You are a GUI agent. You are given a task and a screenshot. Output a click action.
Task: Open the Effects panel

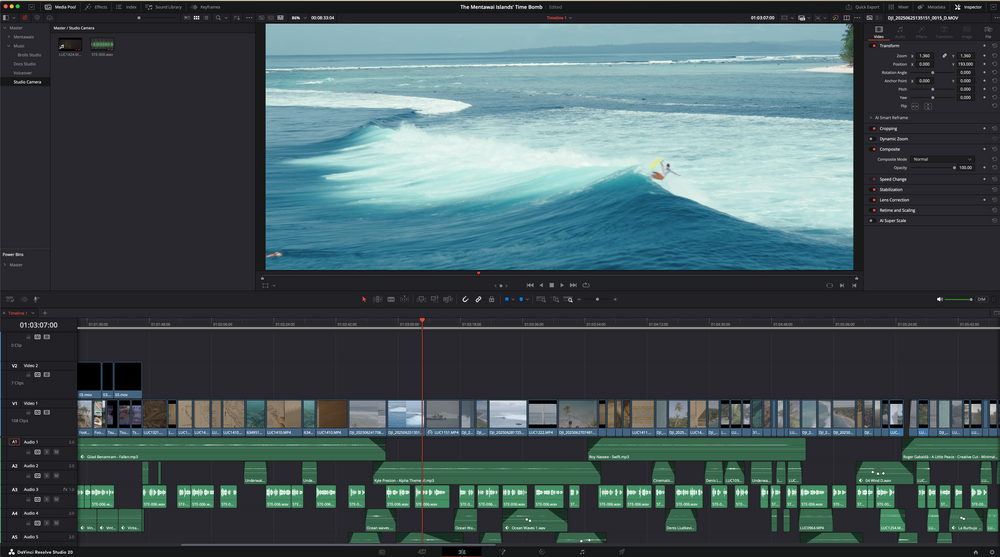(96, 7)
